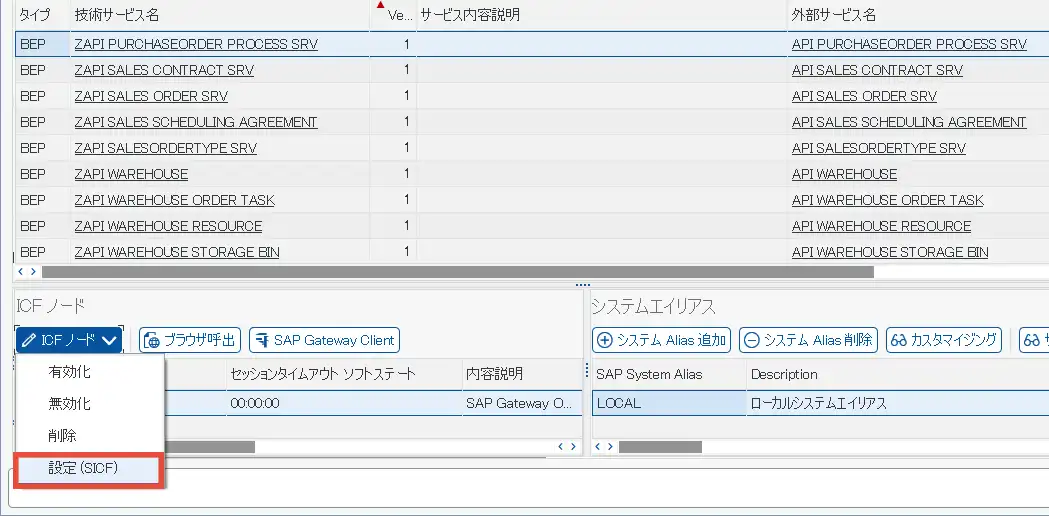Click 外部サービス名 column header
Screen dimensions: 1049x516
[x=918, y=15]
